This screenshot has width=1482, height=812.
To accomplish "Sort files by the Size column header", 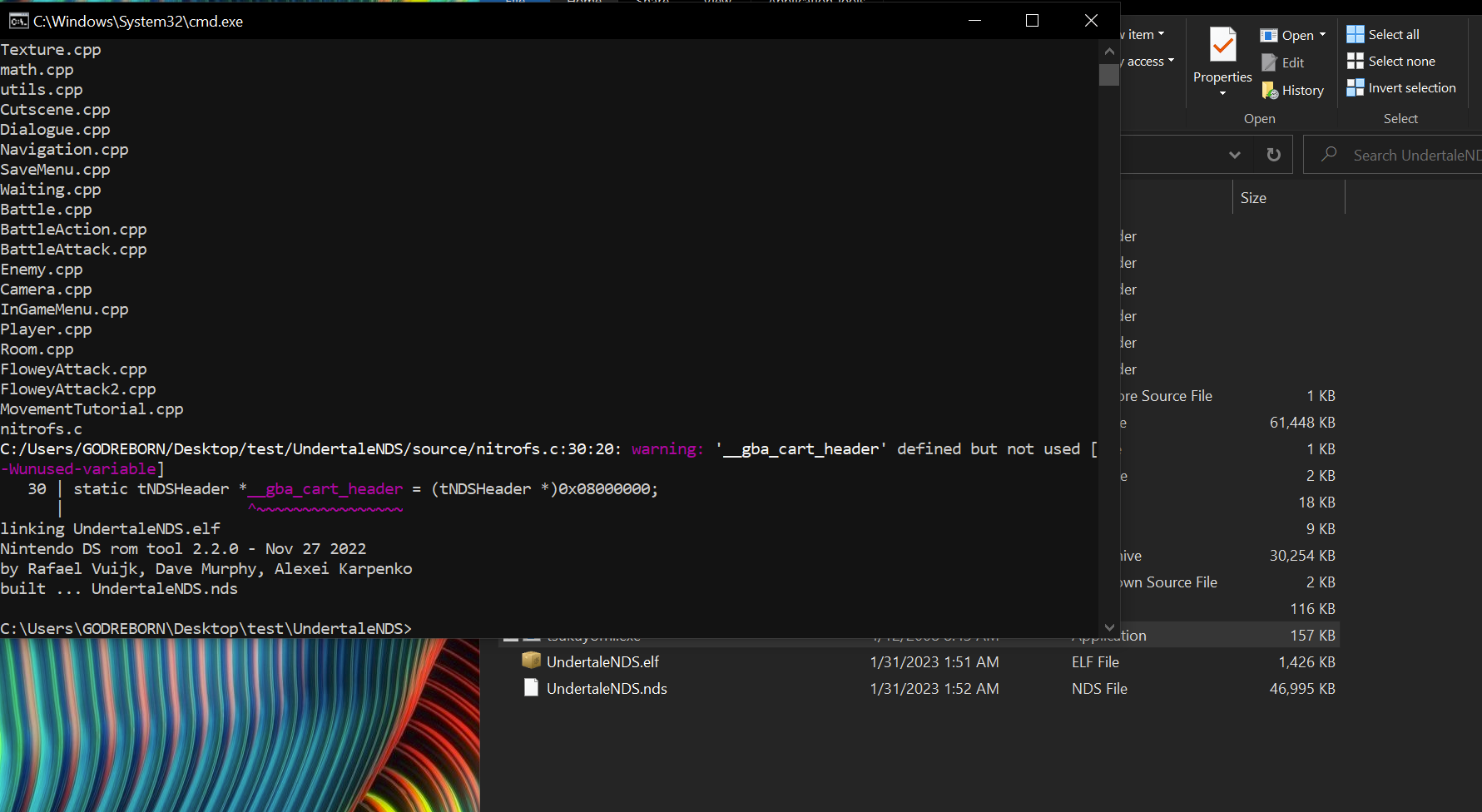I will pos(1288,198).
